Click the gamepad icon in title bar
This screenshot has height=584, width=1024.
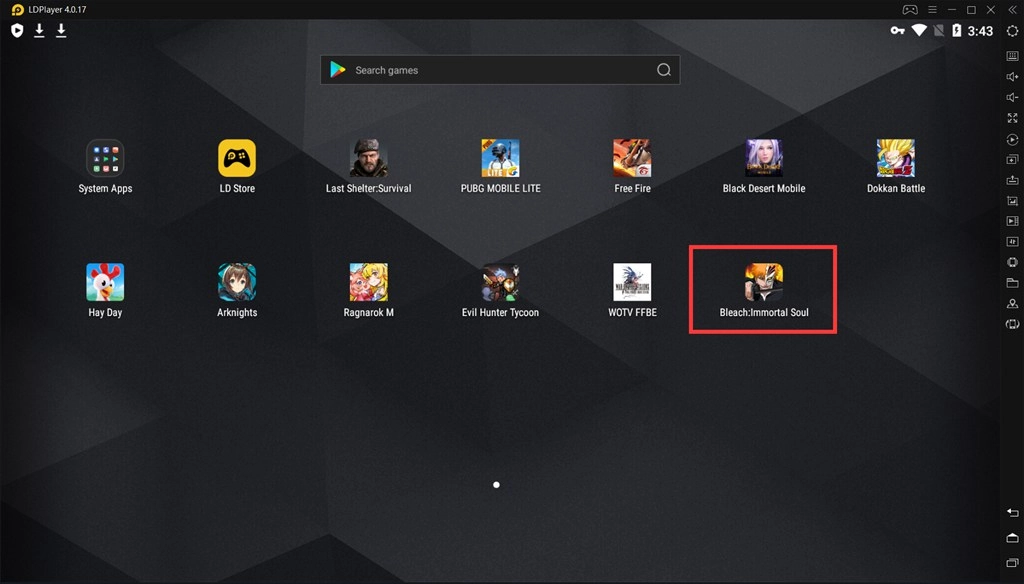coord(910,10)
